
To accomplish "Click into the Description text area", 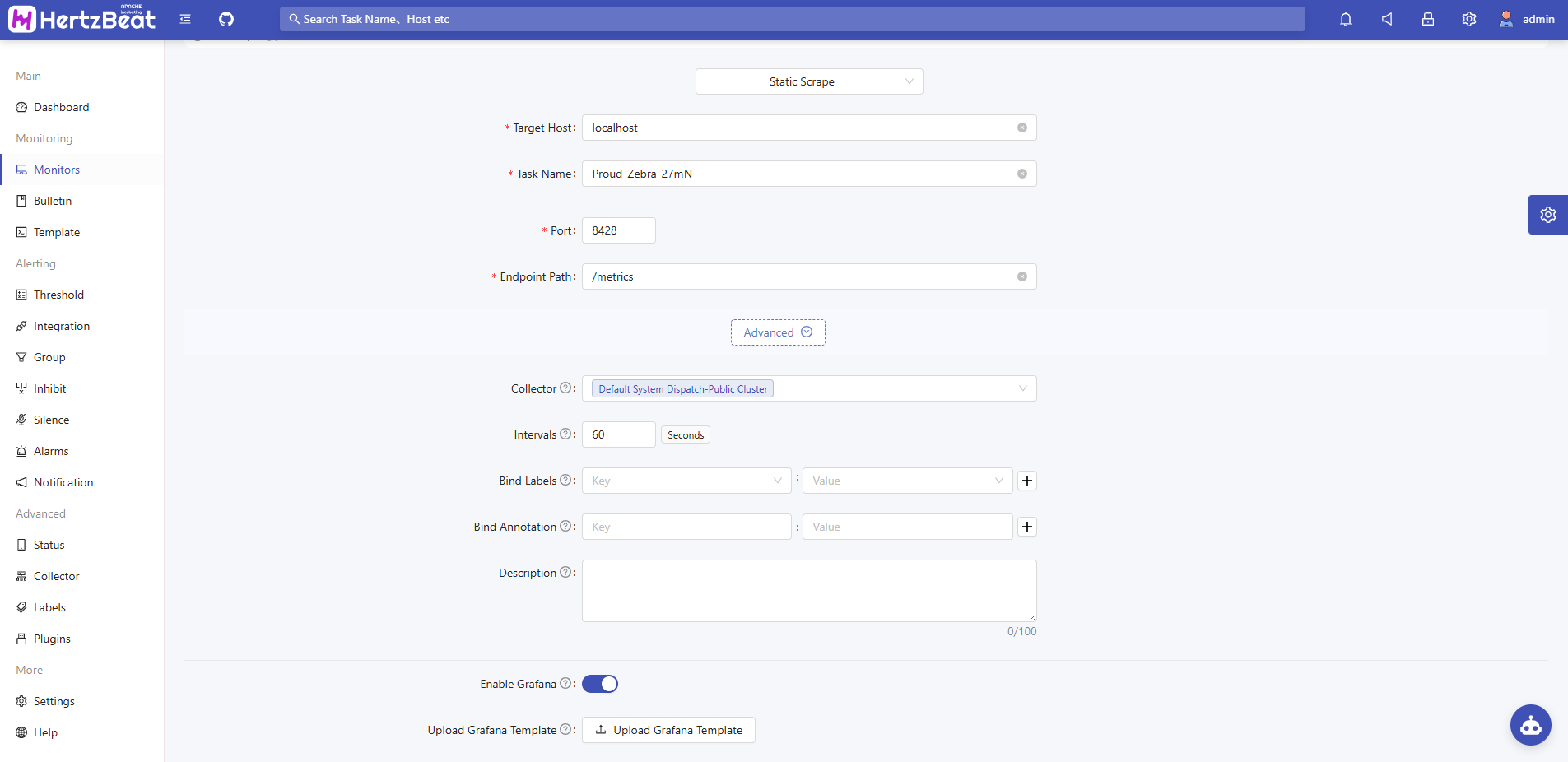I will coord(808,591).
